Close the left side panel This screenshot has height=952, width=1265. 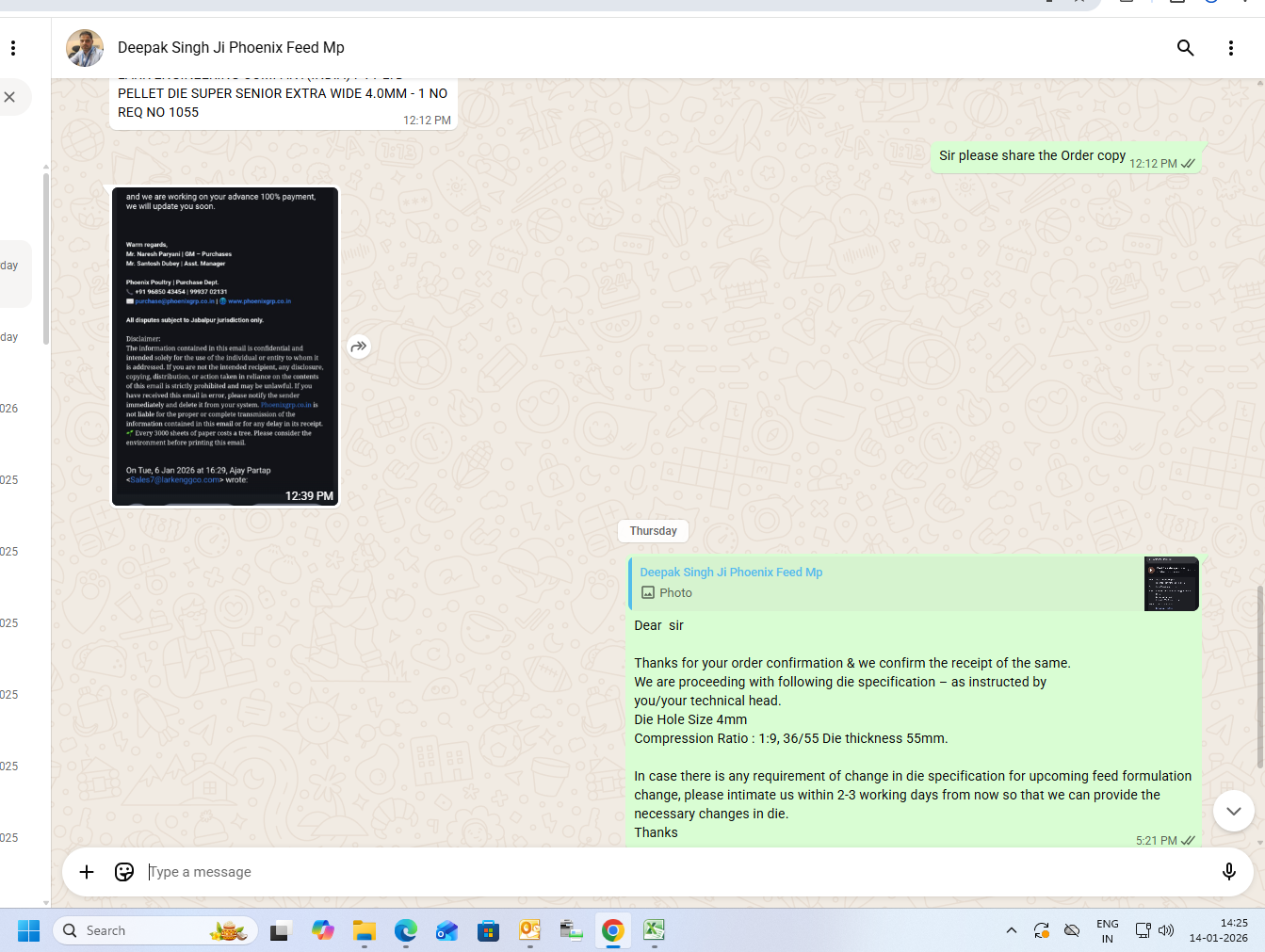(x=9, y=97)
